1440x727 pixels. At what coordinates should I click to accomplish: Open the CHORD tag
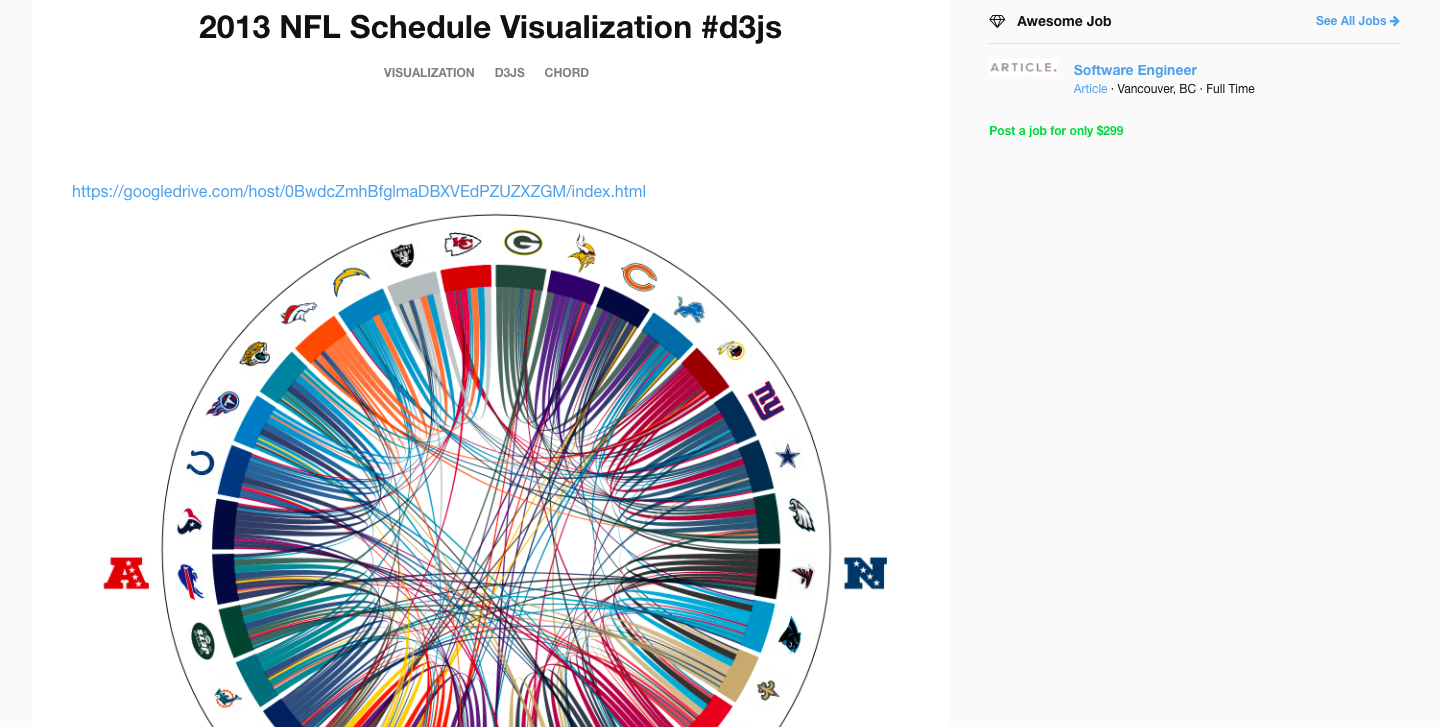tap(566, 73)
